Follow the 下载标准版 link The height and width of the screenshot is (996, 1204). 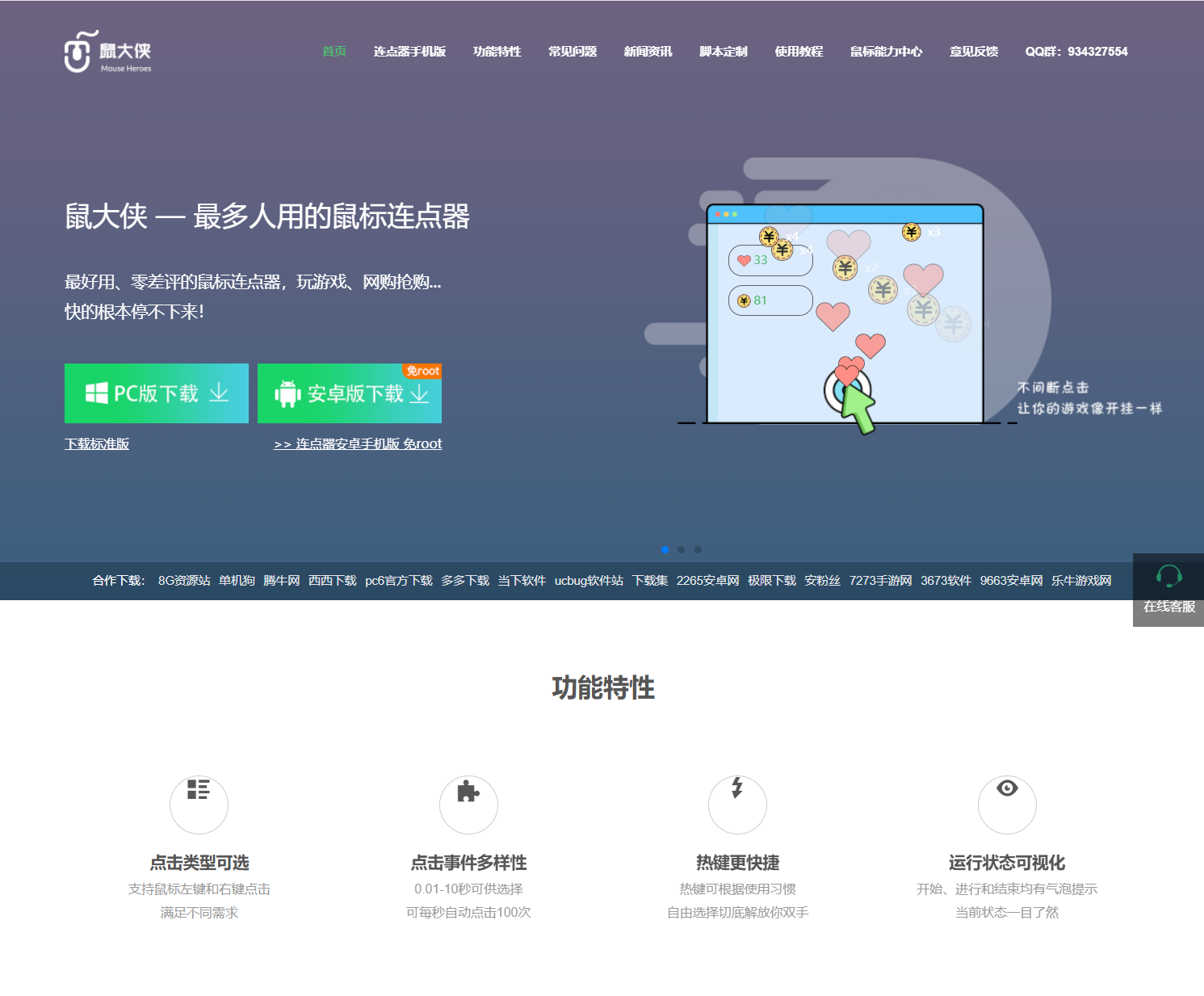pos(97,444)
